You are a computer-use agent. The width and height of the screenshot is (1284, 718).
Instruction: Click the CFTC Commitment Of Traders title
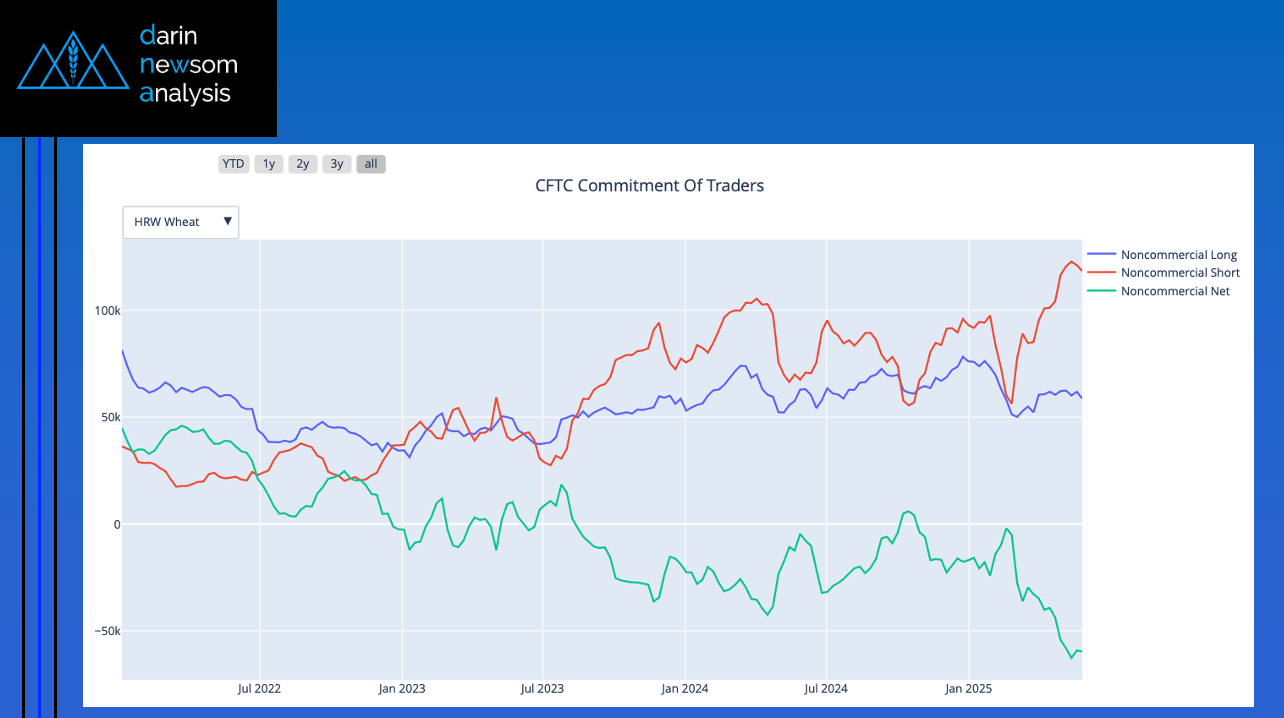[x=649, y=186]
